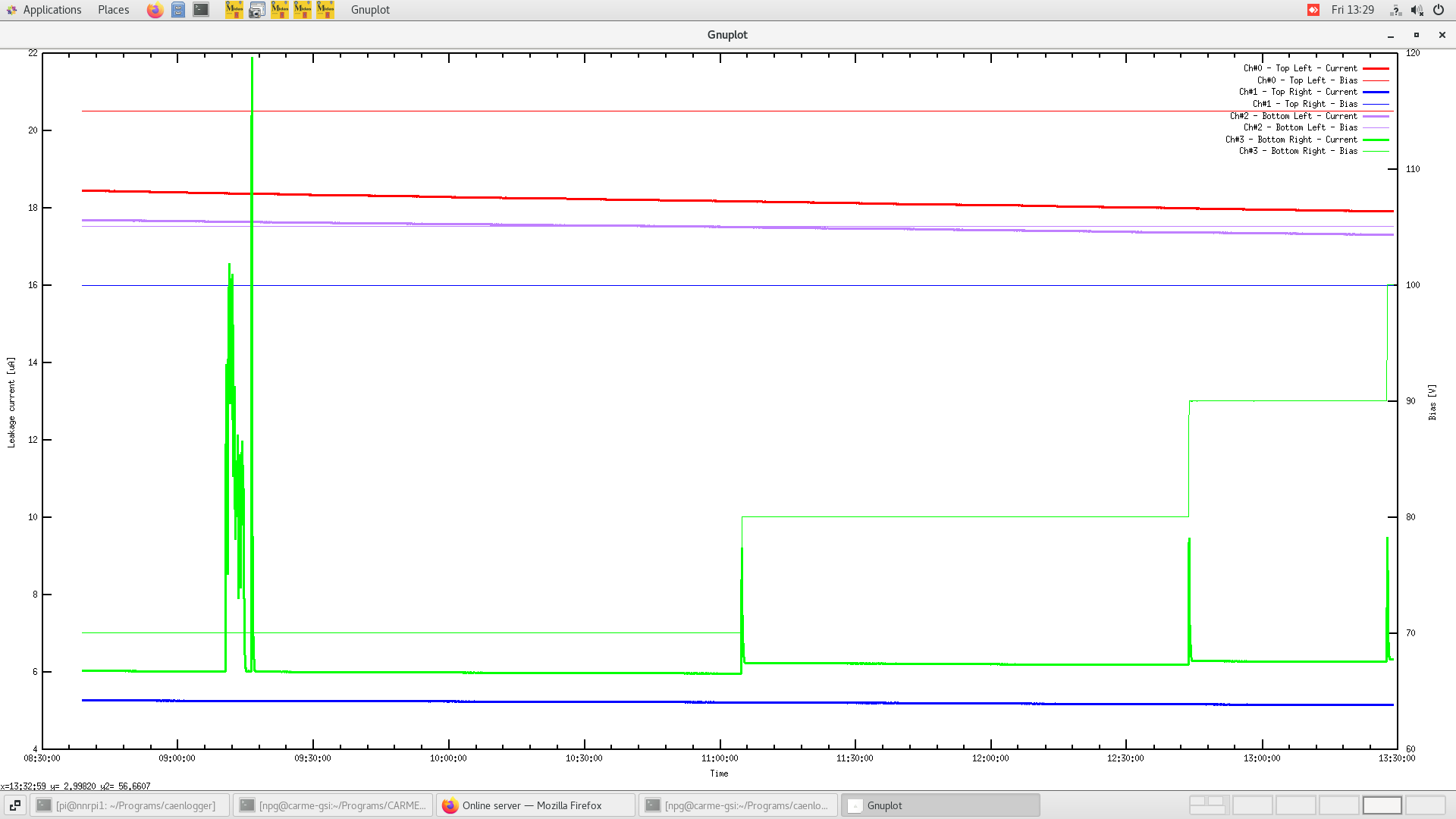Click the network status icon in the system tray
Image resolution: width=1456 pixels, height=819 pixels.
pos(1395,10)
